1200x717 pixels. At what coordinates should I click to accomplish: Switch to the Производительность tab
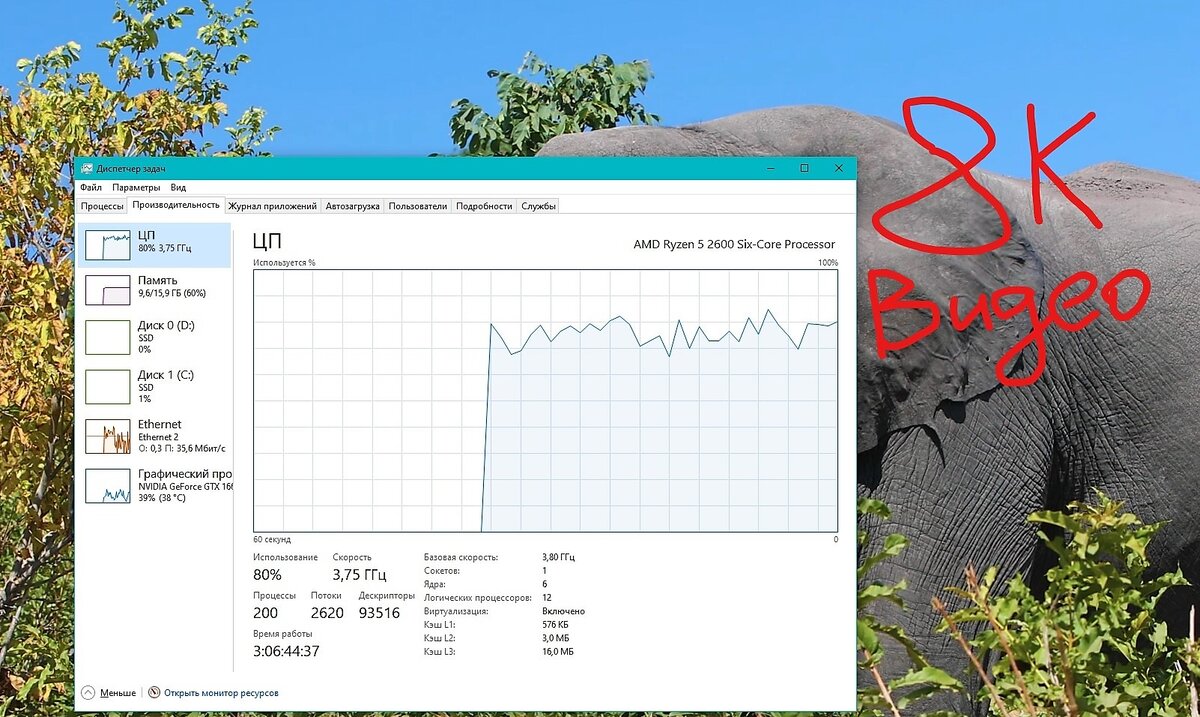[176, 205]
